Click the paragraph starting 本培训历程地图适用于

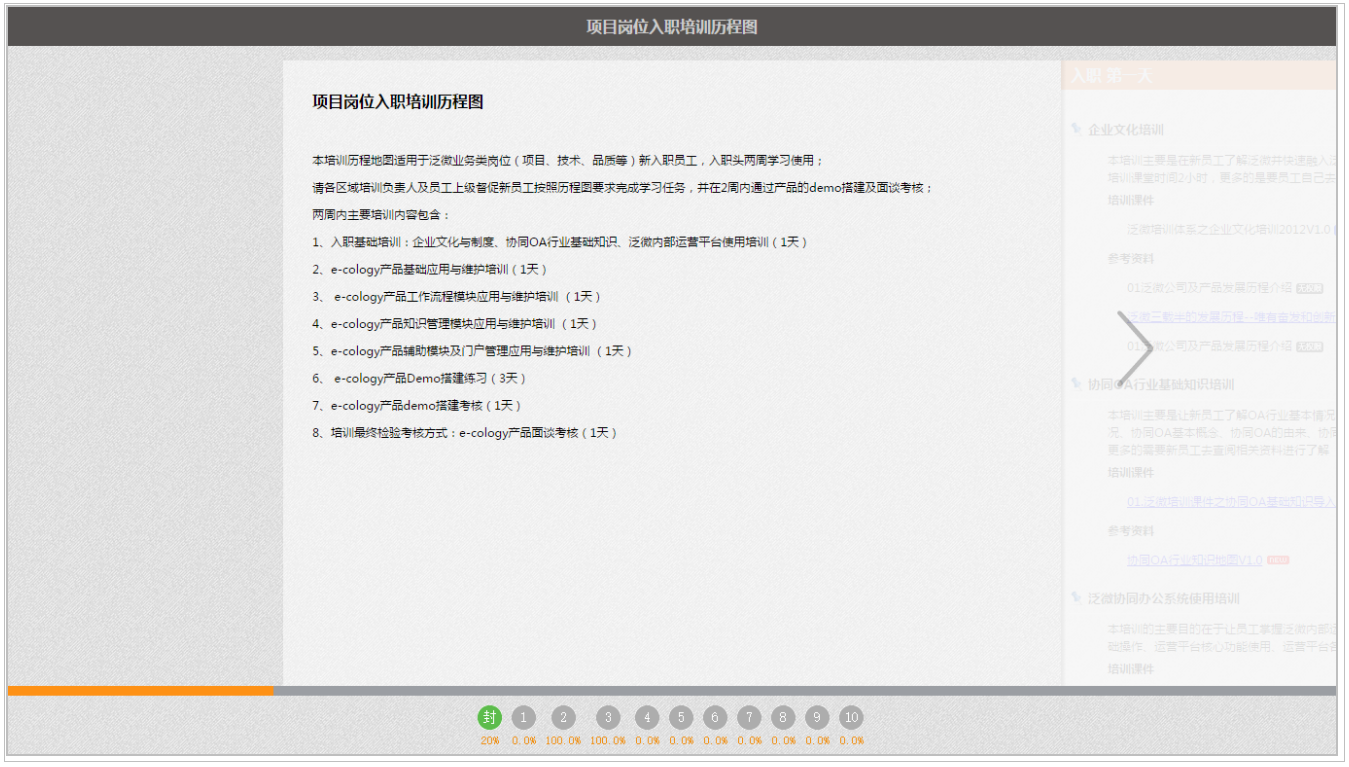point(568,160)
